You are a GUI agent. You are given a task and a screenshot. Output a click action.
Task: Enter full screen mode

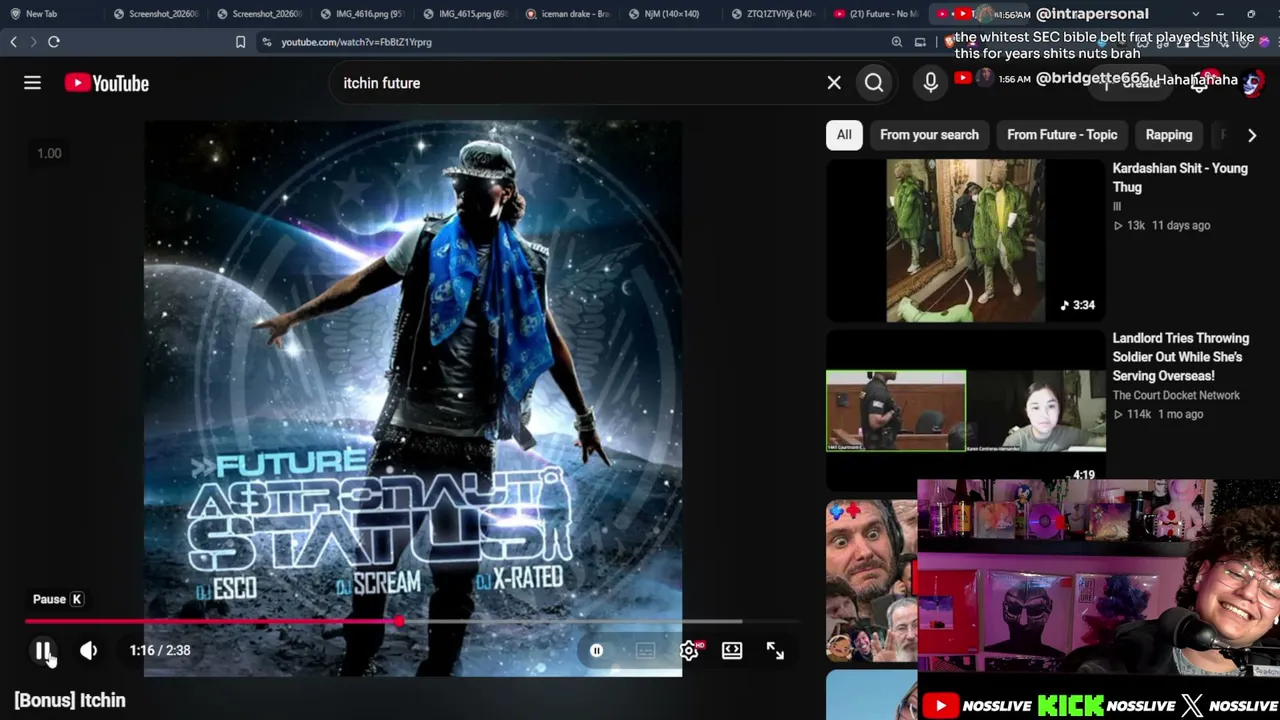coord(775,651)
